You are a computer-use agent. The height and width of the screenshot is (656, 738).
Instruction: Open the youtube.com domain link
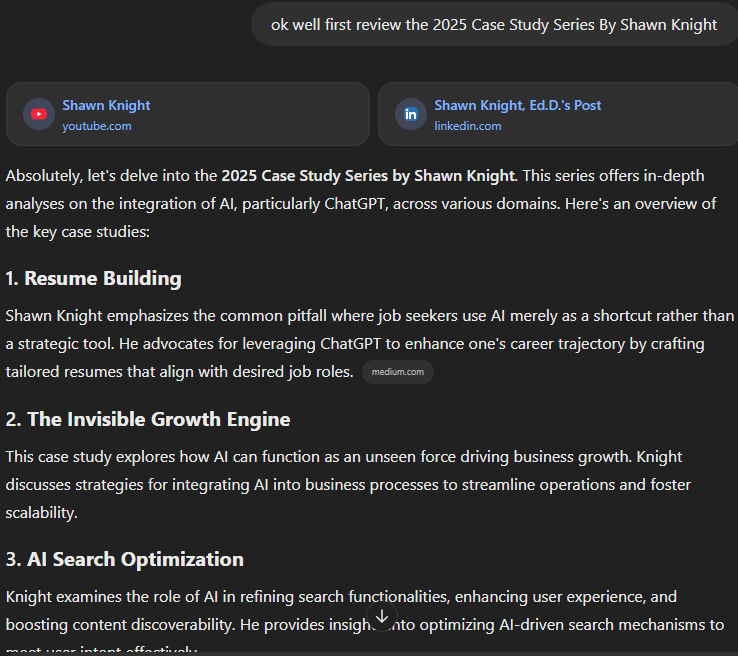(x=97, y=126)
